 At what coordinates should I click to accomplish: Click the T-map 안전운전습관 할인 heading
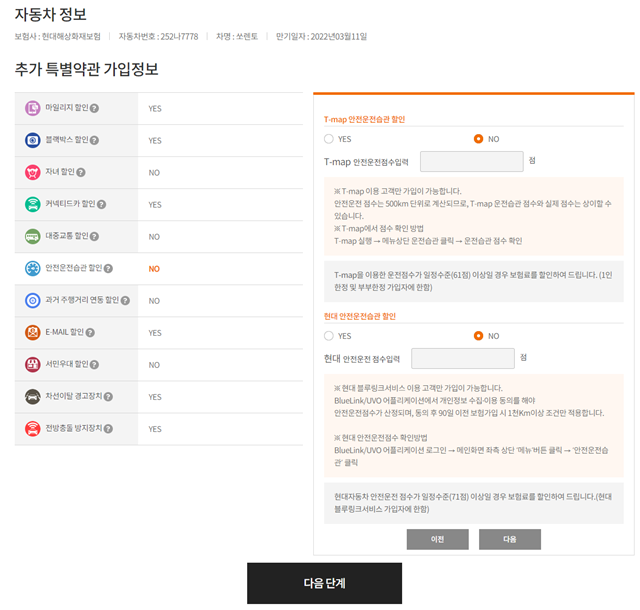tap(364, 119)
